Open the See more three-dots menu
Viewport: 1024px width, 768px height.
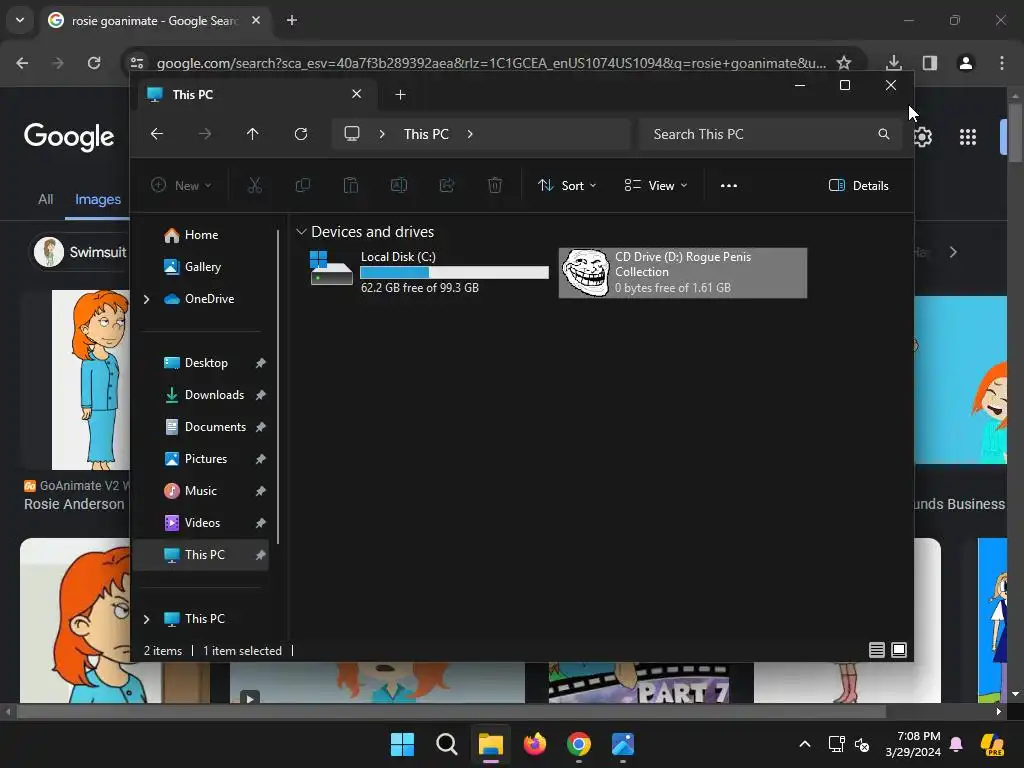click(x=729, y=185)
